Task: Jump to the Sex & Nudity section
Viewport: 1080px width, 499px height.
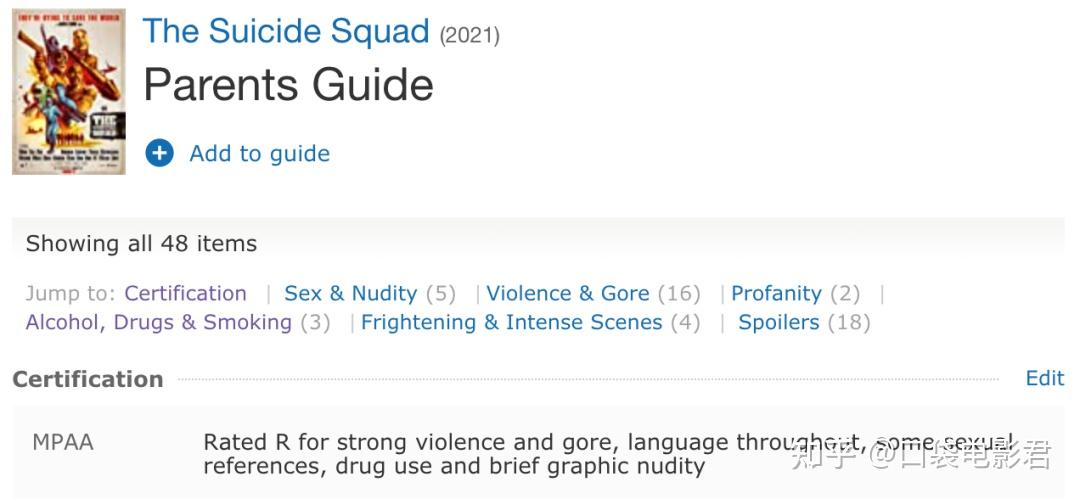Action: click(x=350, y=293)
